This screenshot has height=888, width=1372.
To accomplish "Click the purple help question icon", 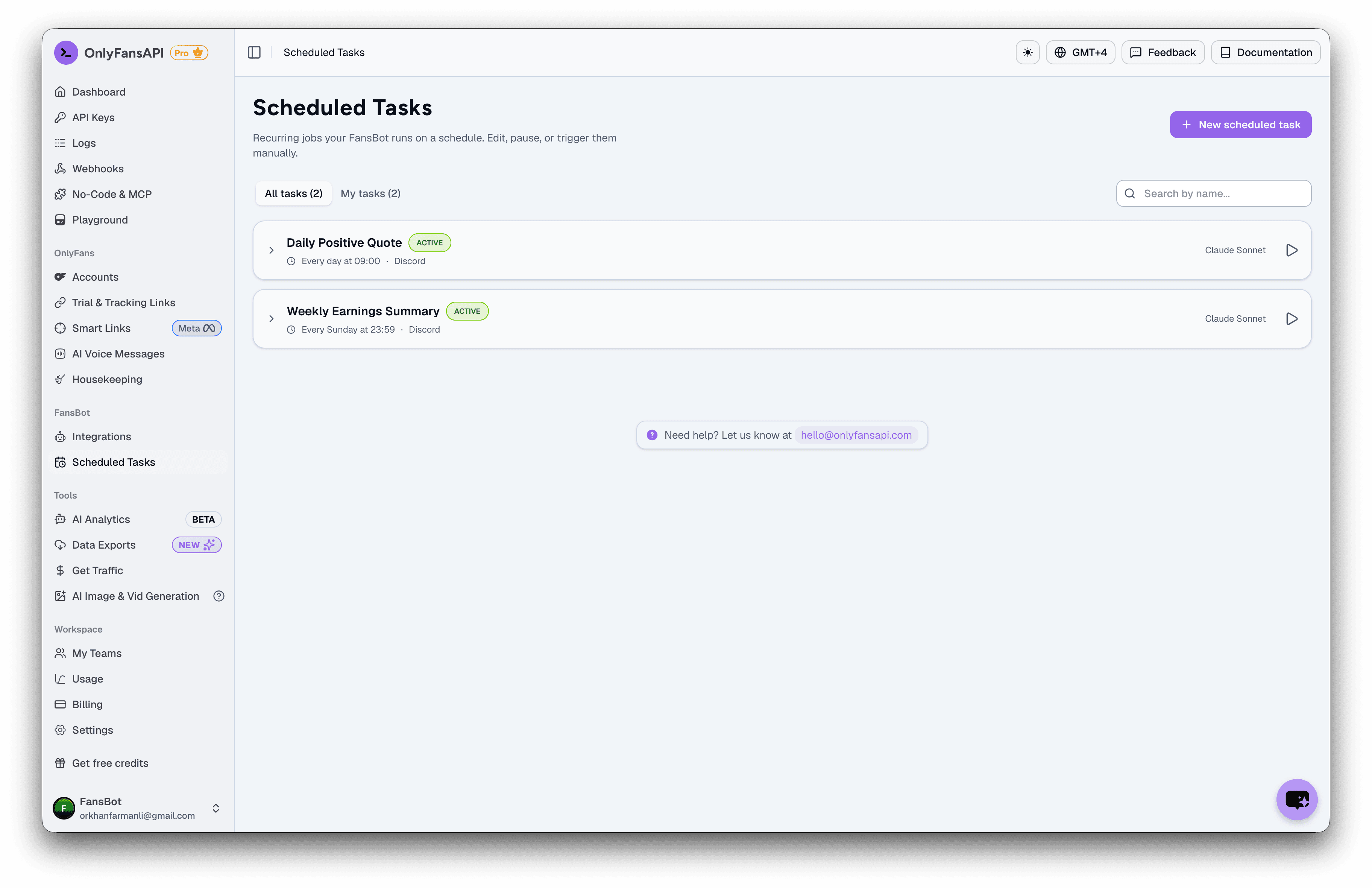I will pyautogui.click(x=652, y=435).
